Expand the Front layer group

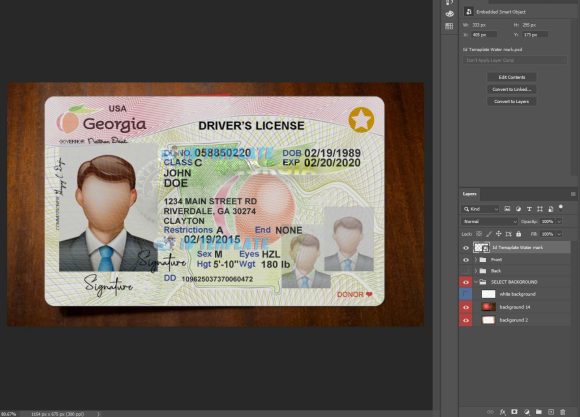(x=476, y=260)
